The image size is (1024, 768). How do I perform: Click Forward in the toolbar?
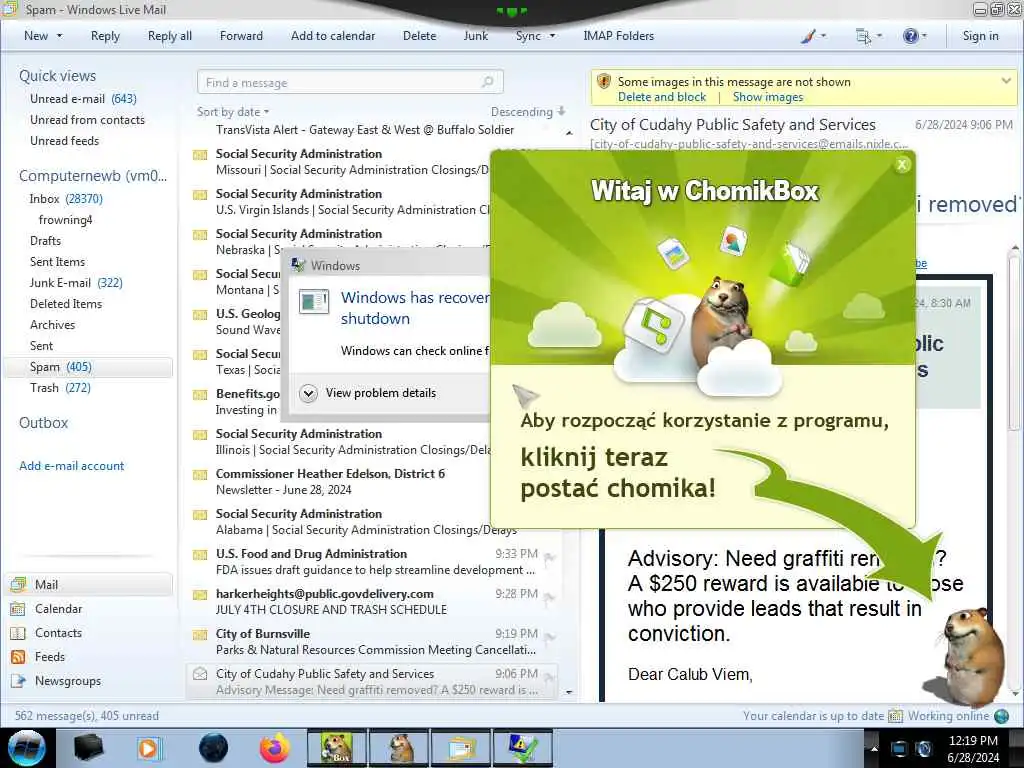(x=241, y=36)
